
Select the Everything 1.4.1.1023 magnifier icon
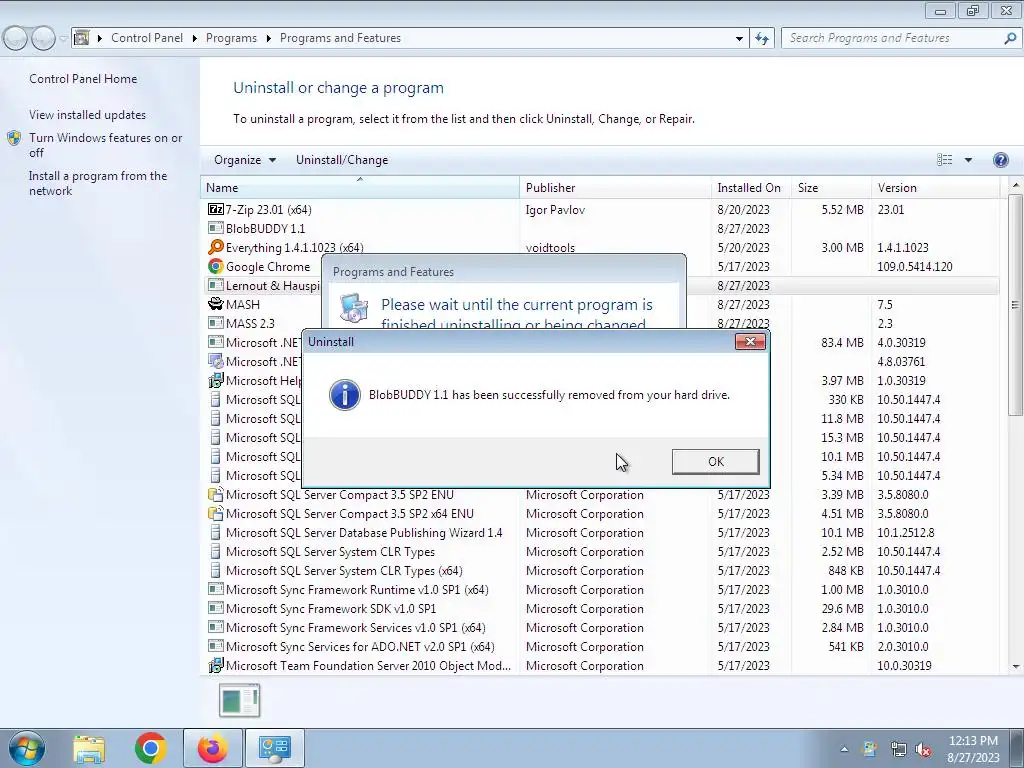tap(216, 248)
